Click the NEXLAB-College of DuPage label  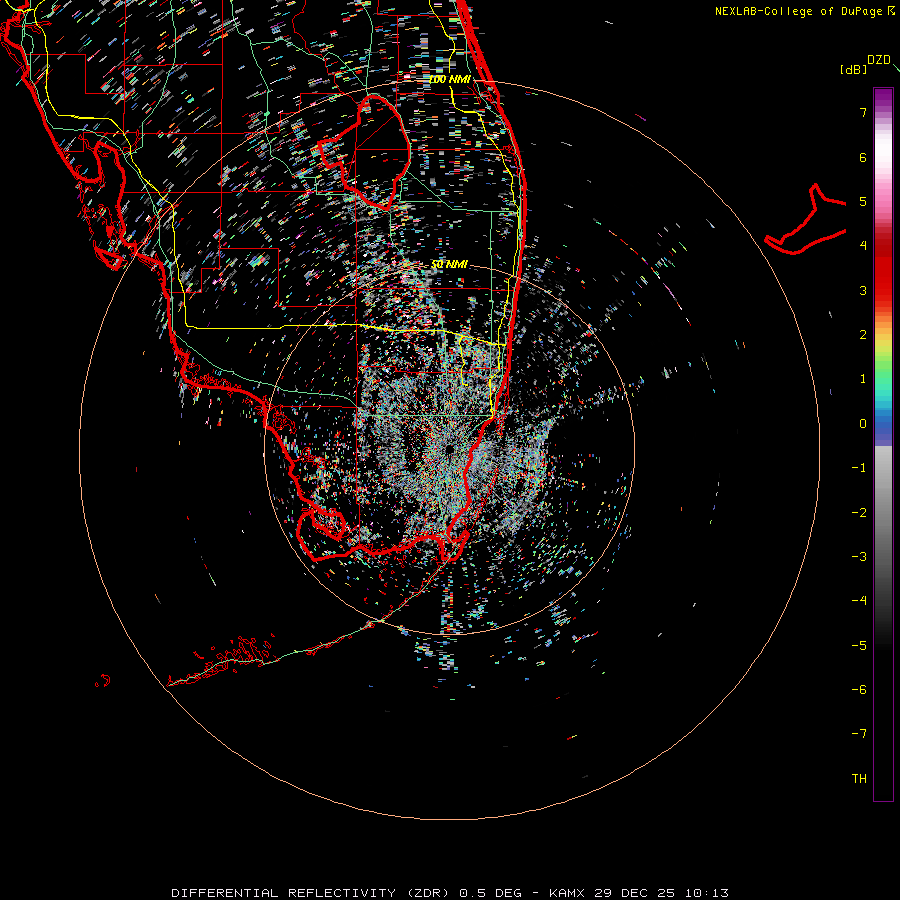point(800,11)
